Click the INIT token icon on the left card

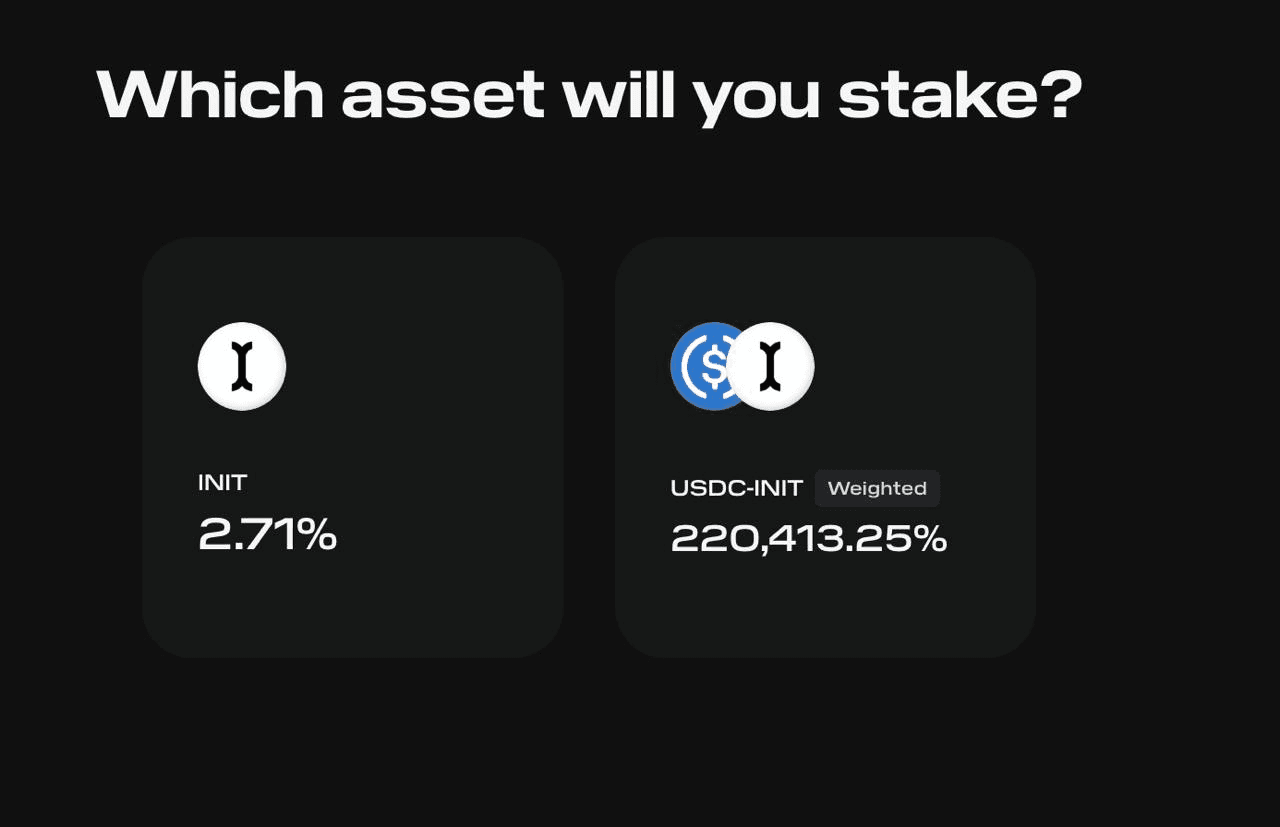(242, 366)
